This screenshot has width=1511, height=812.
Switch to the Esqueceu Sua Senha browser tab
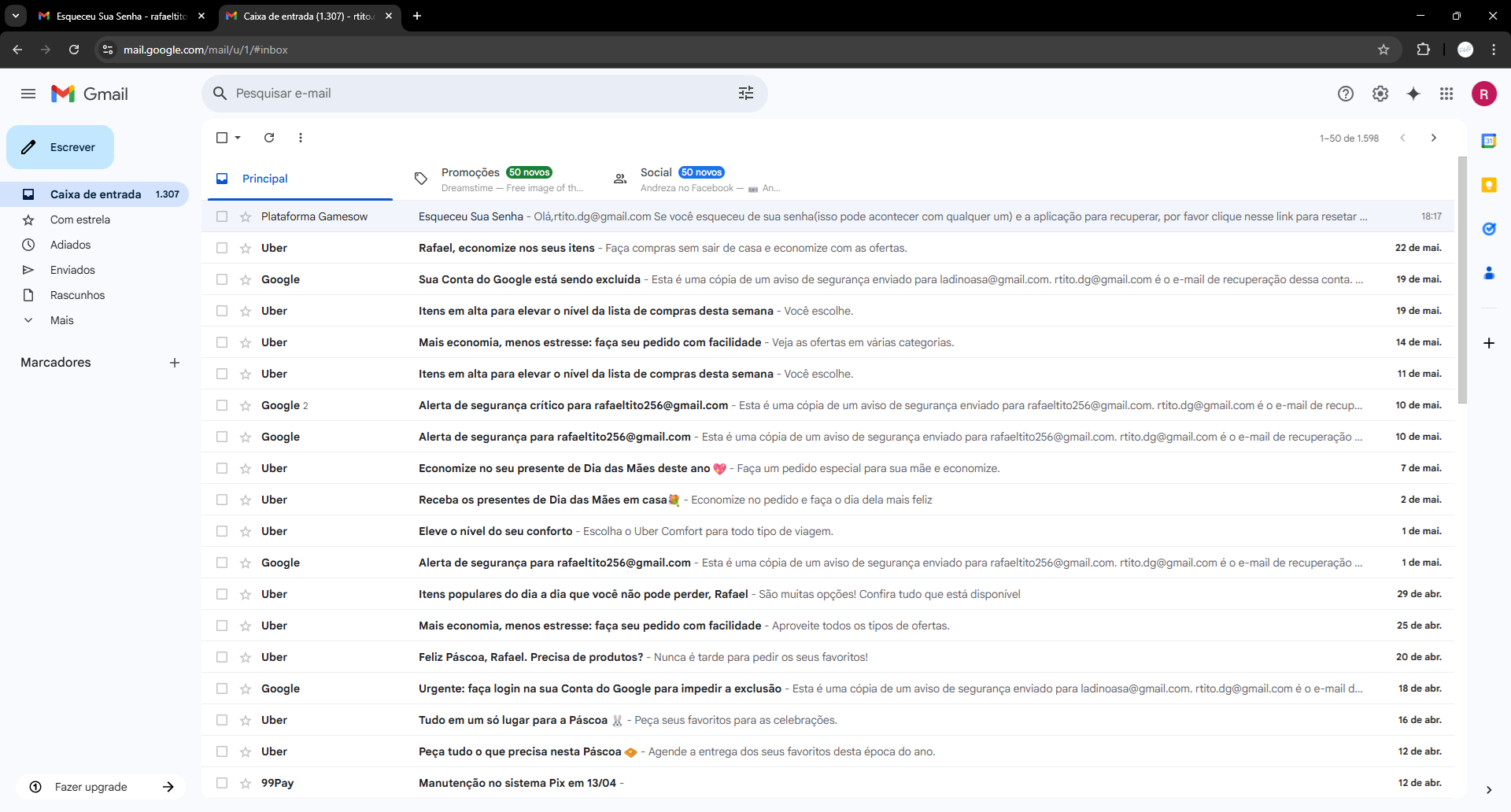tap(120, 16)
